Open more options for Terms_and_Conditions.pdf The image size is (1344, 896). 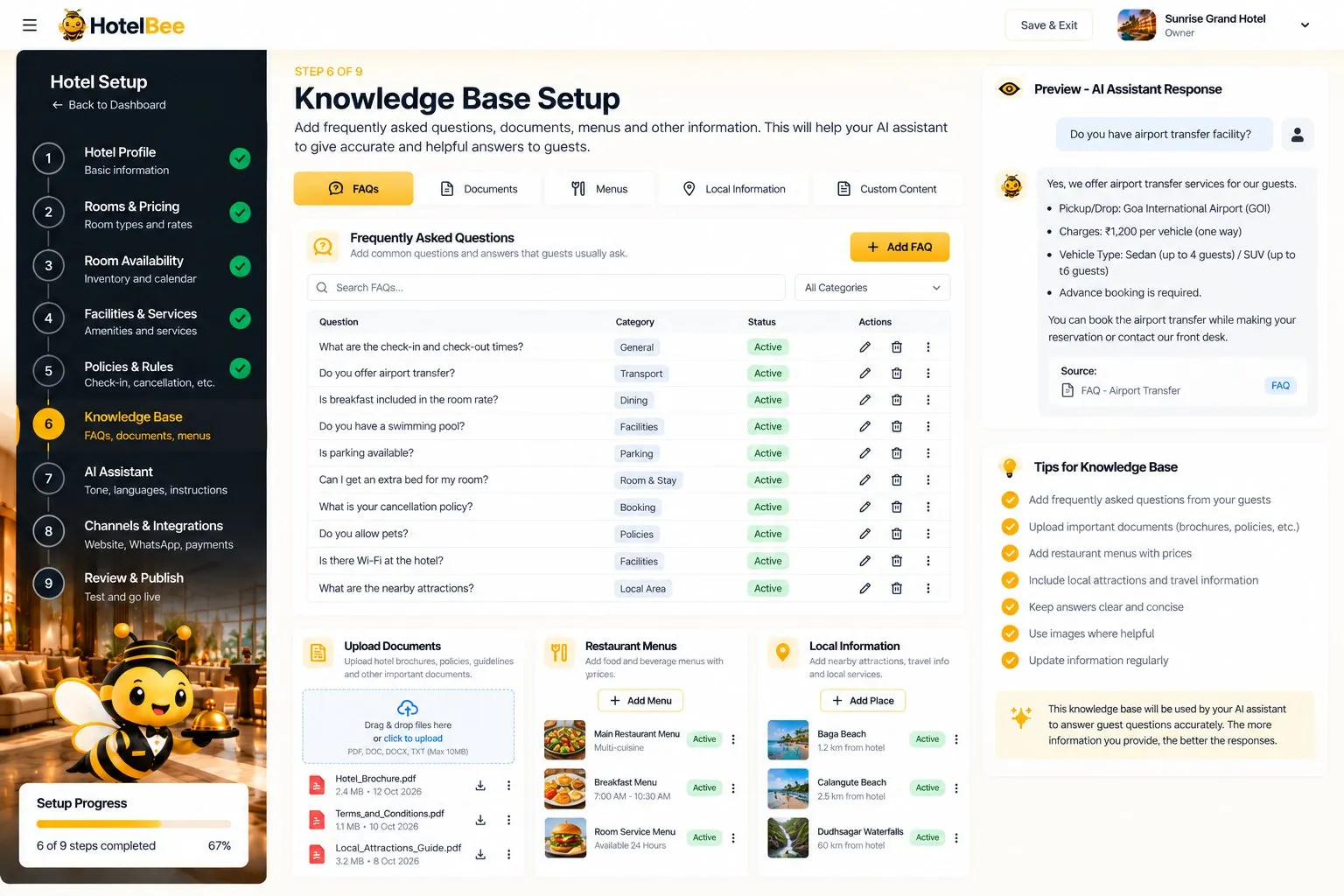[x=508, y=820]
